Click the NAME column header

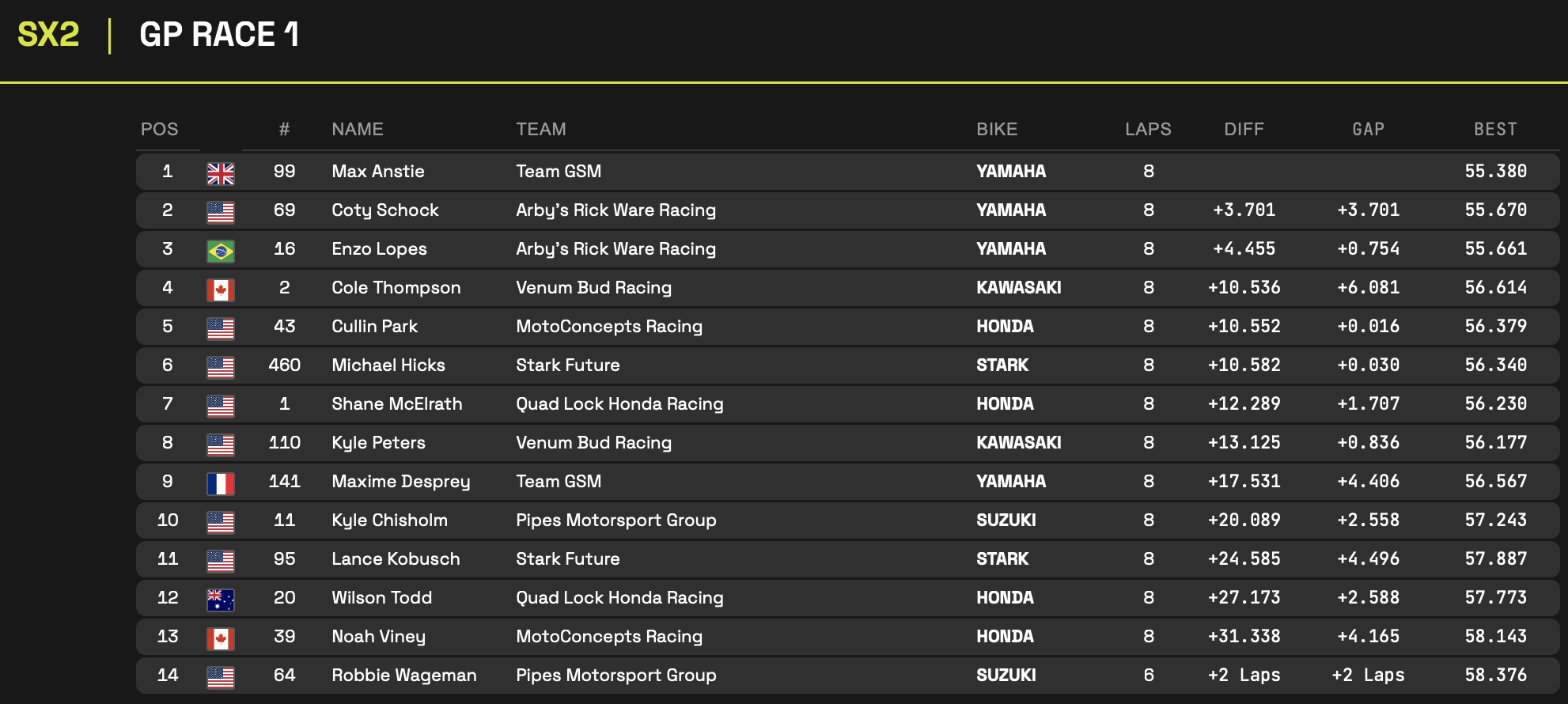click(x=358, y=129)
